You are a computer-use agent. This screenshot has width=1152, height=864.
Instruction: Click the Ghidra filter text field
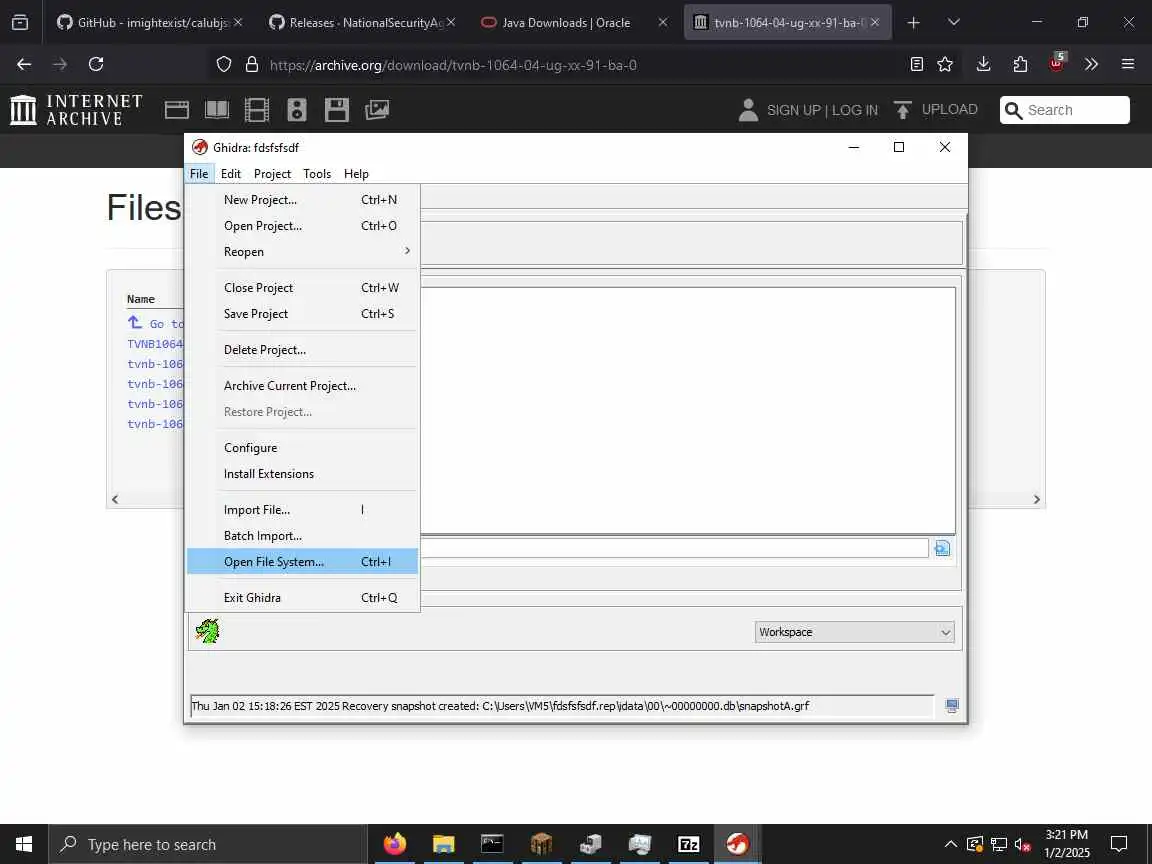click(x=674, y=548)
